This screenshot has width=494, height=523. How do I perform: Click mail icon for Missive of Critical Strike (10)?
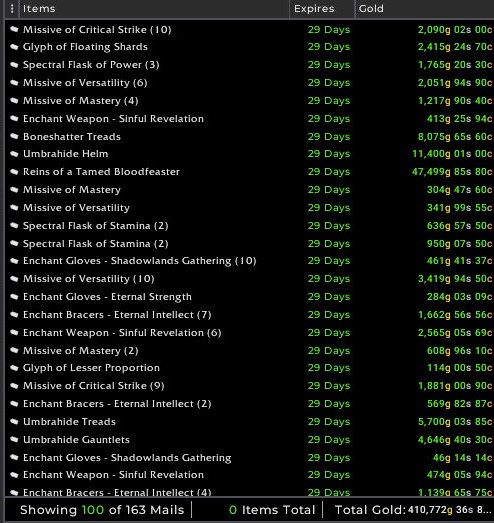click(x=14, y=29)
